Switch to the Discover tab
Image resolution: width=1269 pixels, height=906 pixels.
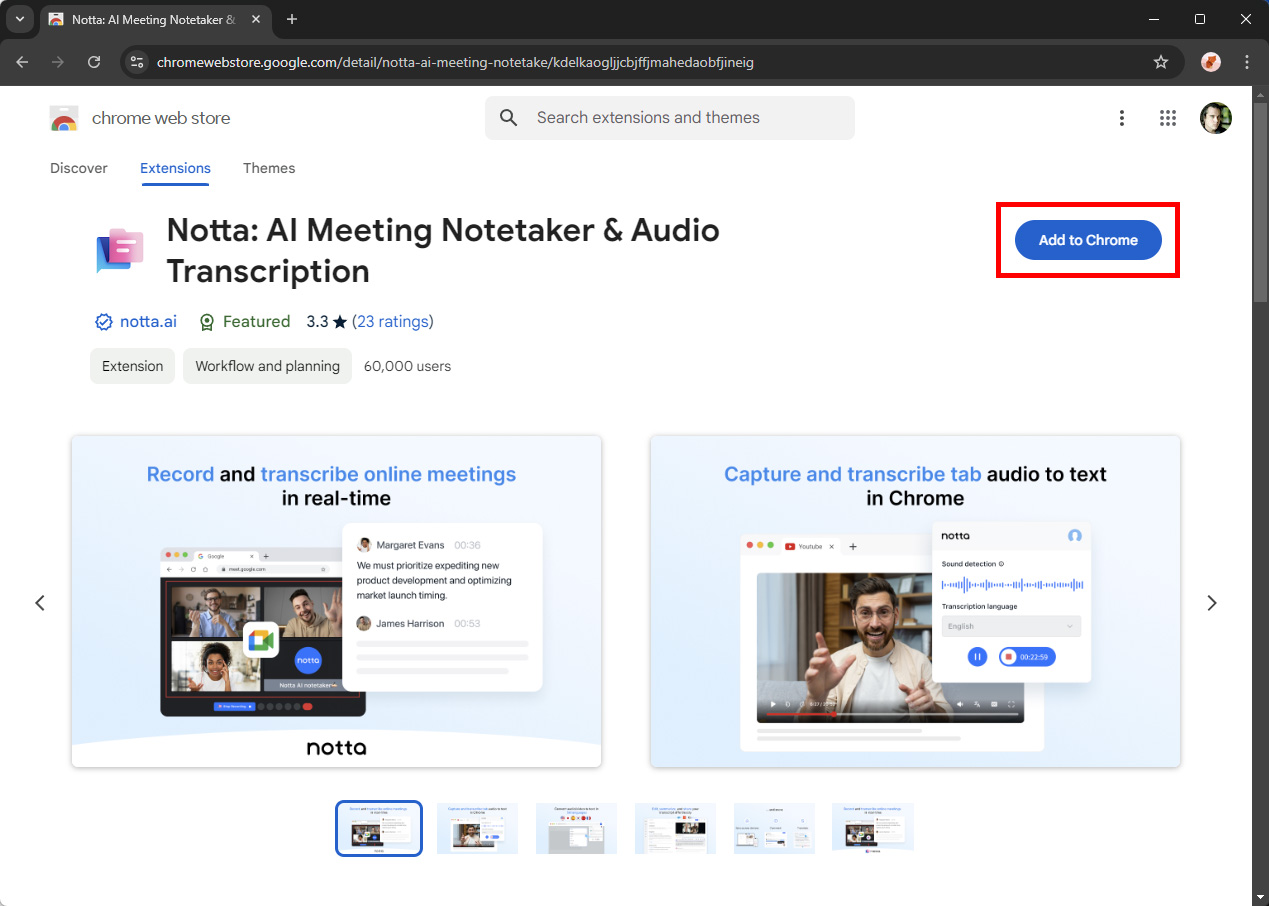(x=79, y=168)
